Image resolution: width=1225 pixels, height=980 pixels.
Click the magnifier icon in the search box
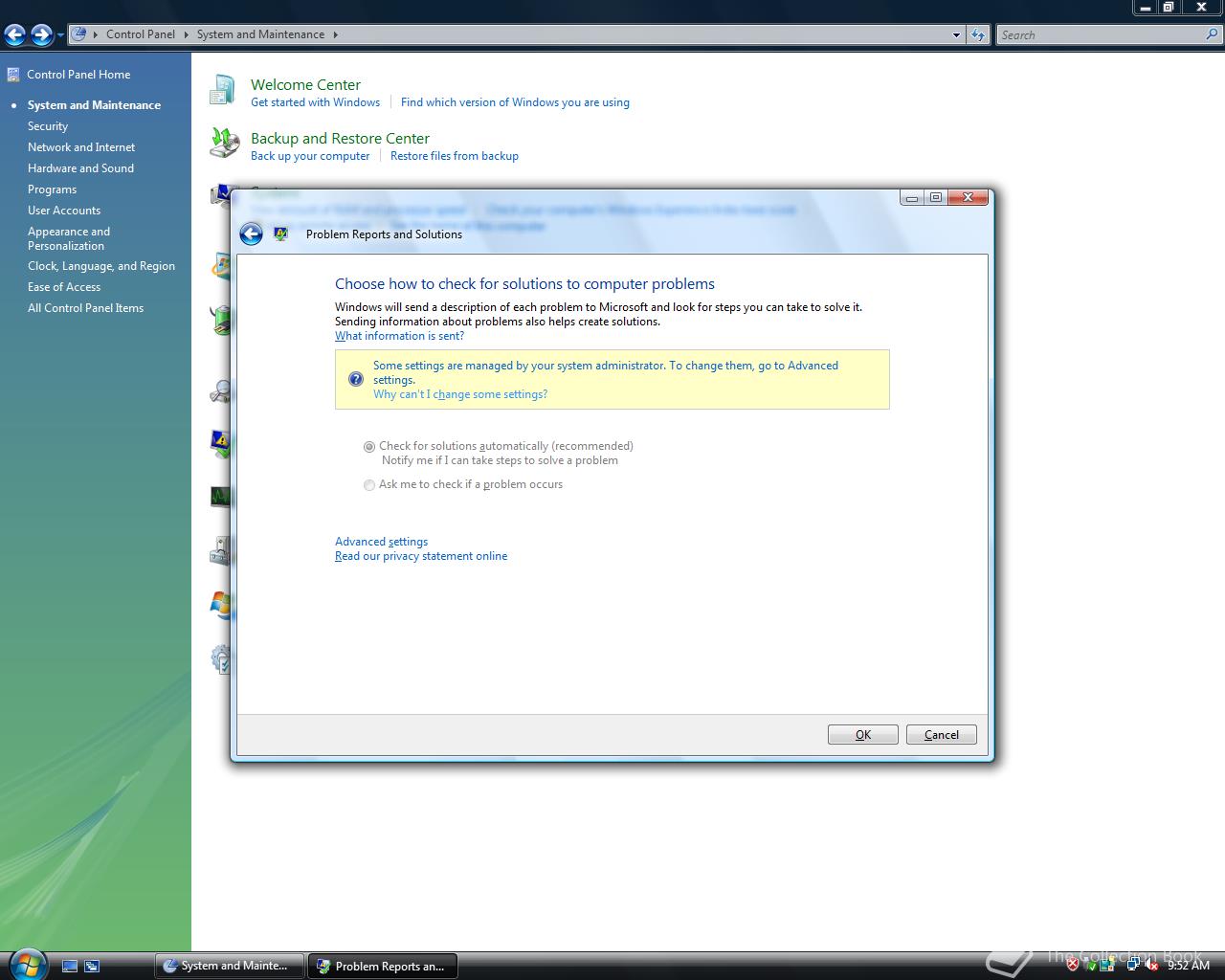click(x=1213, y=34)
